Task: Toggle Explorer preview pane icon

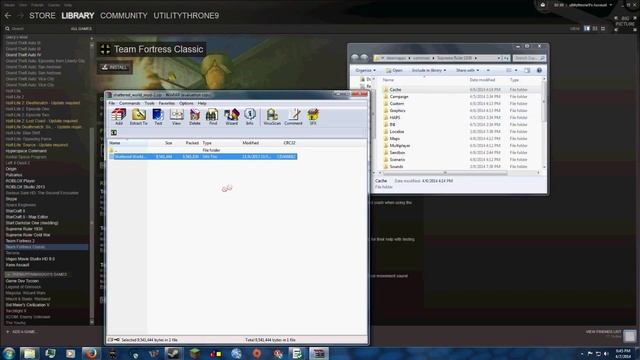Action: tap(527, 71)
